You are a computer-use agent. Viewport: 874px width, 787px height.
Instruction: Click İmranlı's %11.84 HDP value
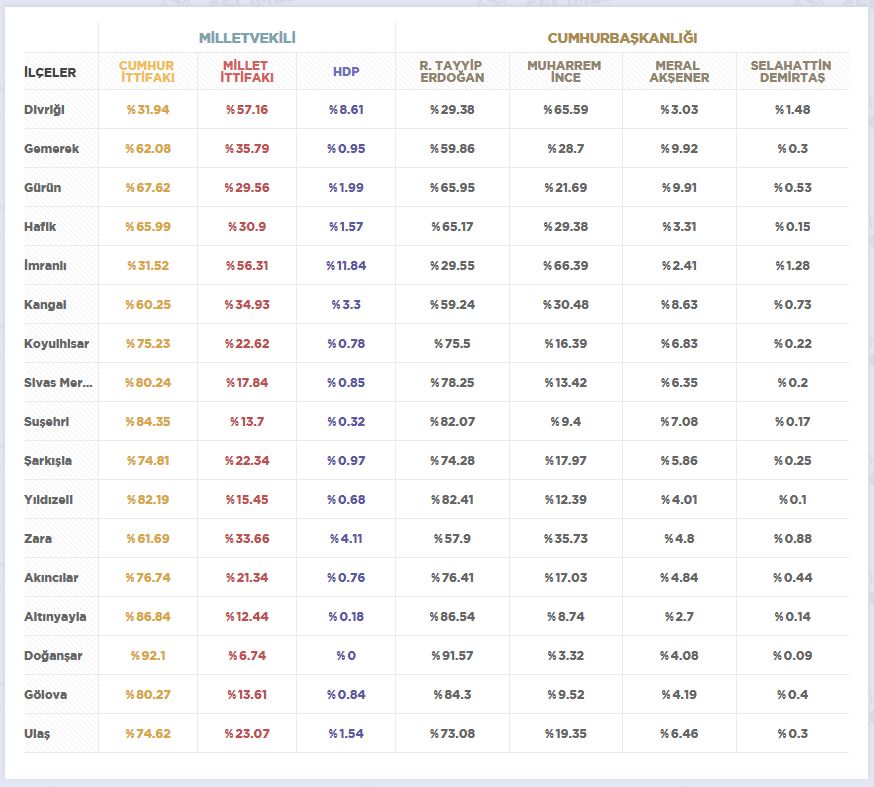click(x=345, y=265)
